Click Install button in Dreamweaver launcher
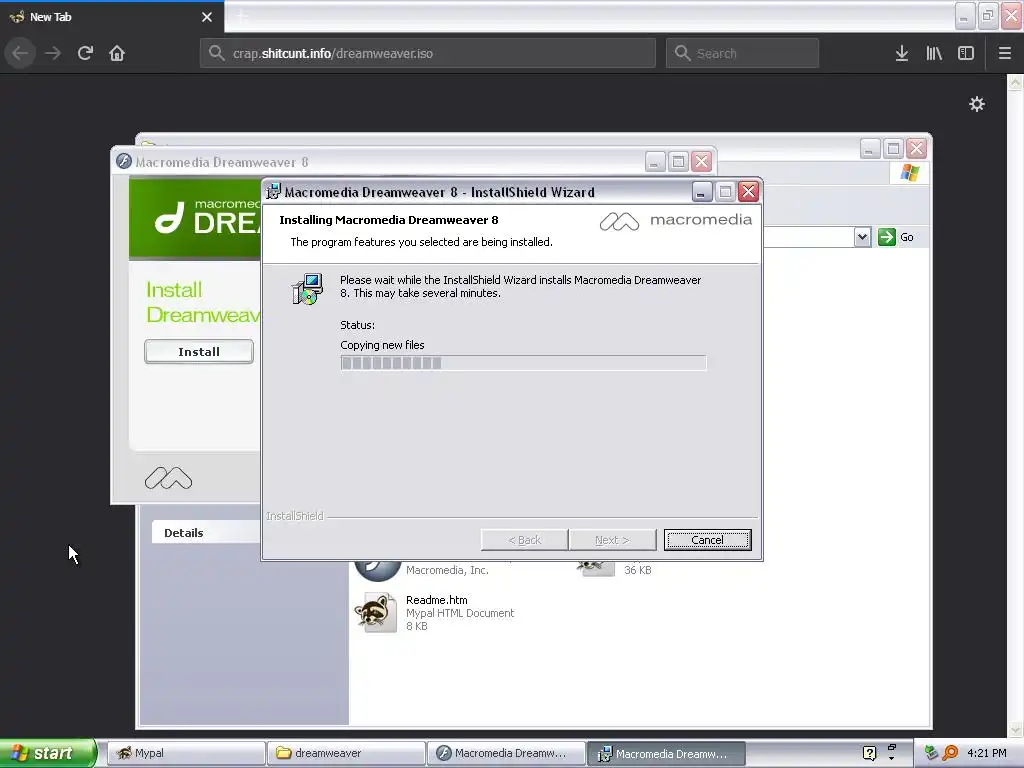Viewport: 1024px width, 768px height. tap(199, 351)
